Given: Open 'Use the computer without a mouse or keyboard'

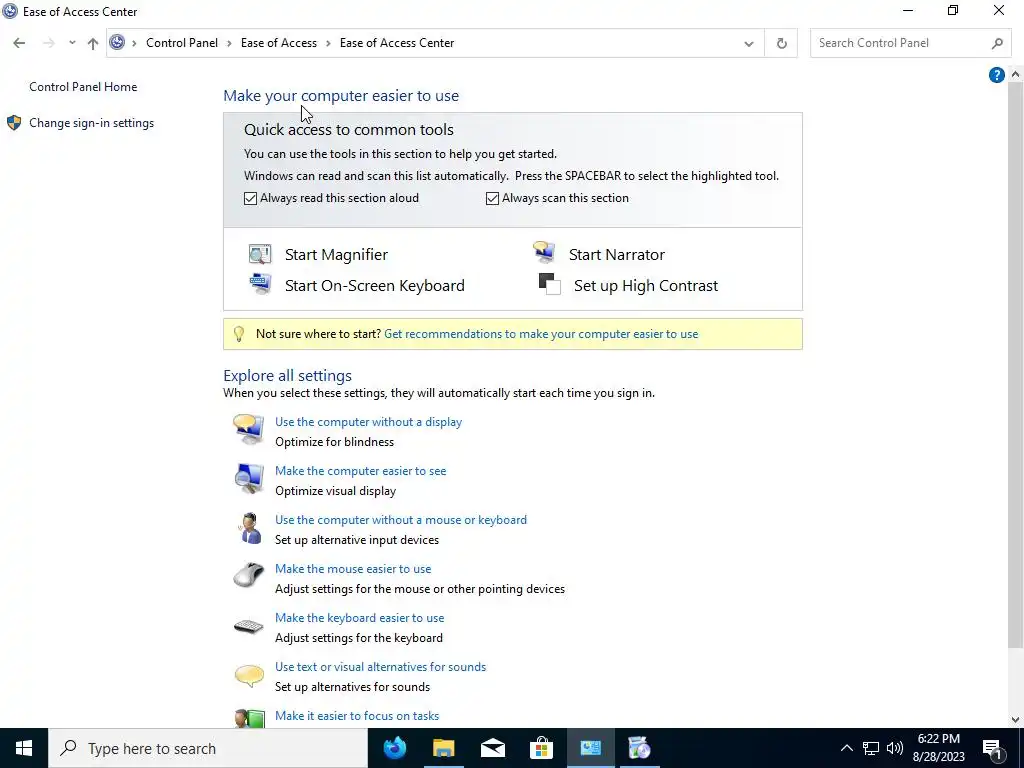Looking at the screenshot, I should [401, 520].
